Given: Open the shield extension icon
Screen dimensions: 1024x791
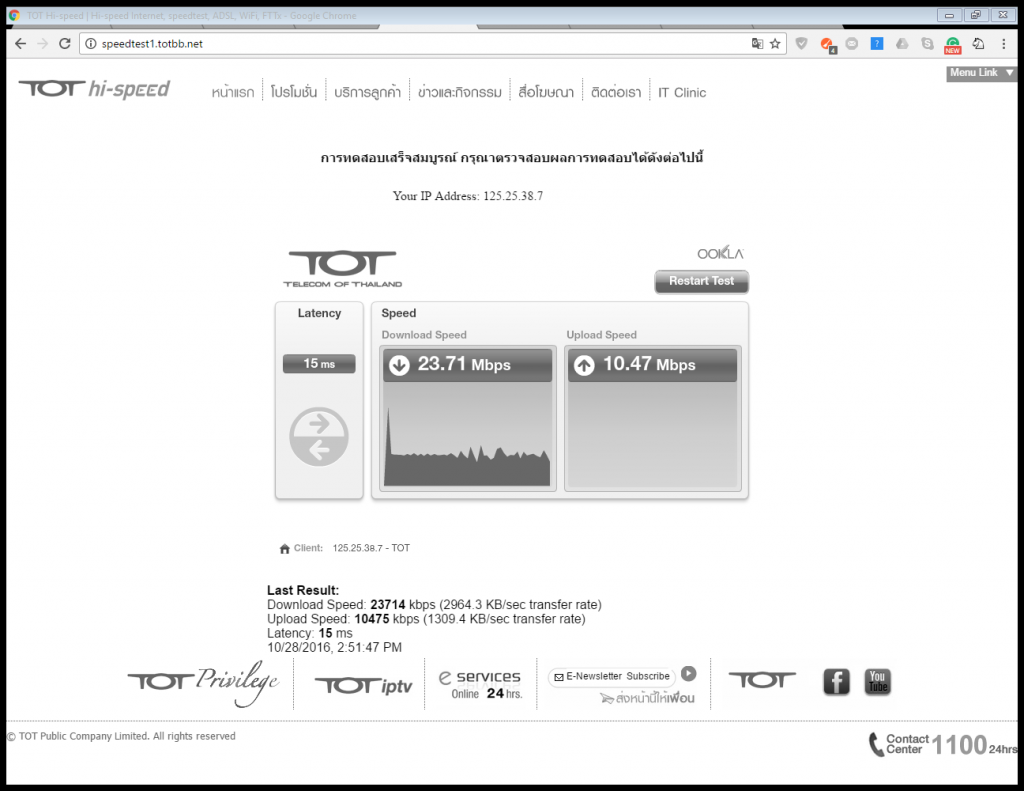Looking at the screenshot, I should 801,44.
